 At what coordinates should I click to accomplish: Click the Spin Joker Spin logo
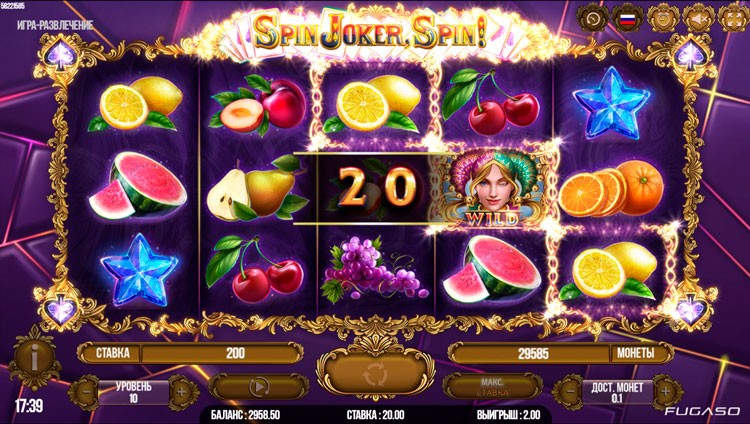coord(370,33)
